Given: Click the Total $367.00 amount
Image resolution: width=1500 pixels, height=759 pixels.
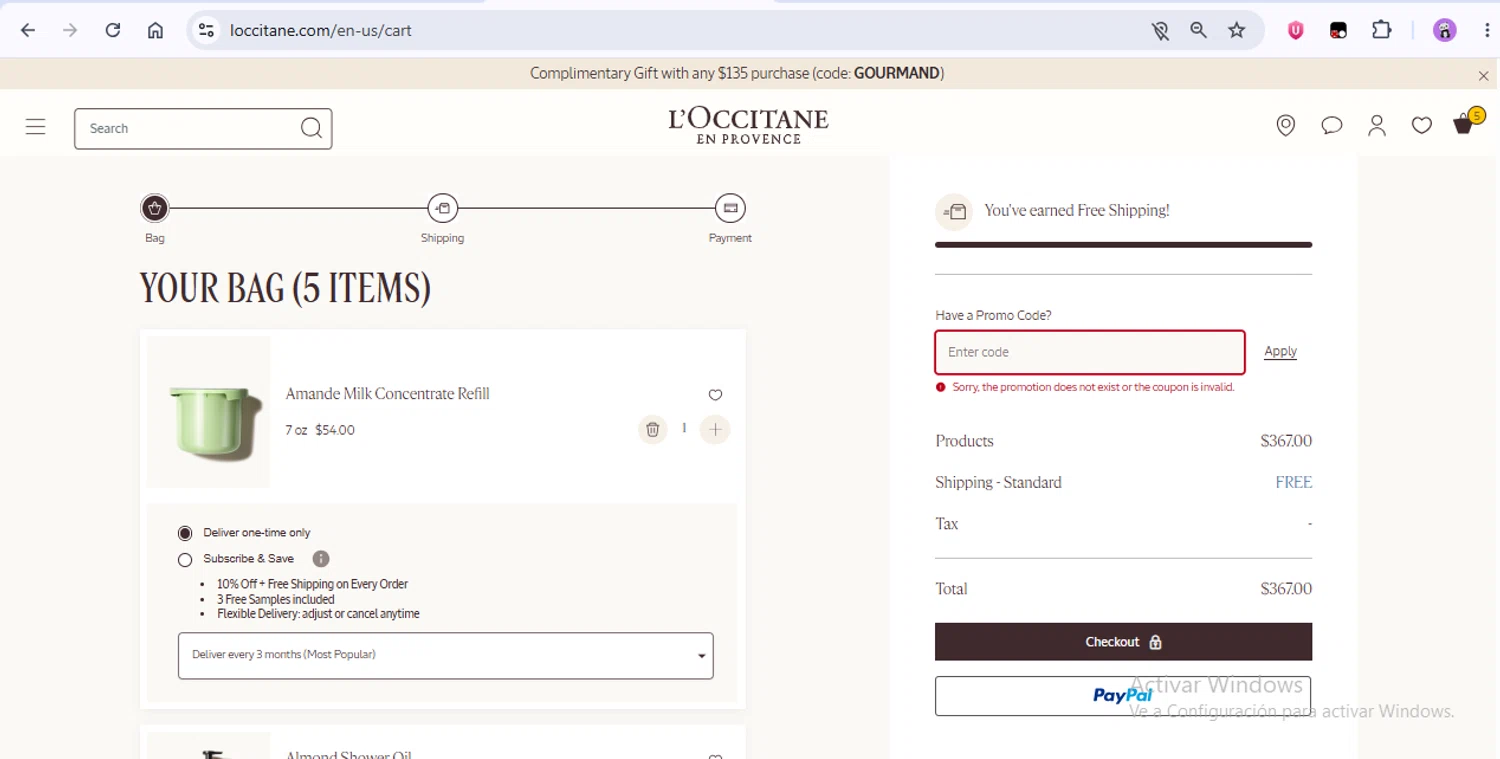Looking at the screenshot, I should click(x=1286, y=589).
